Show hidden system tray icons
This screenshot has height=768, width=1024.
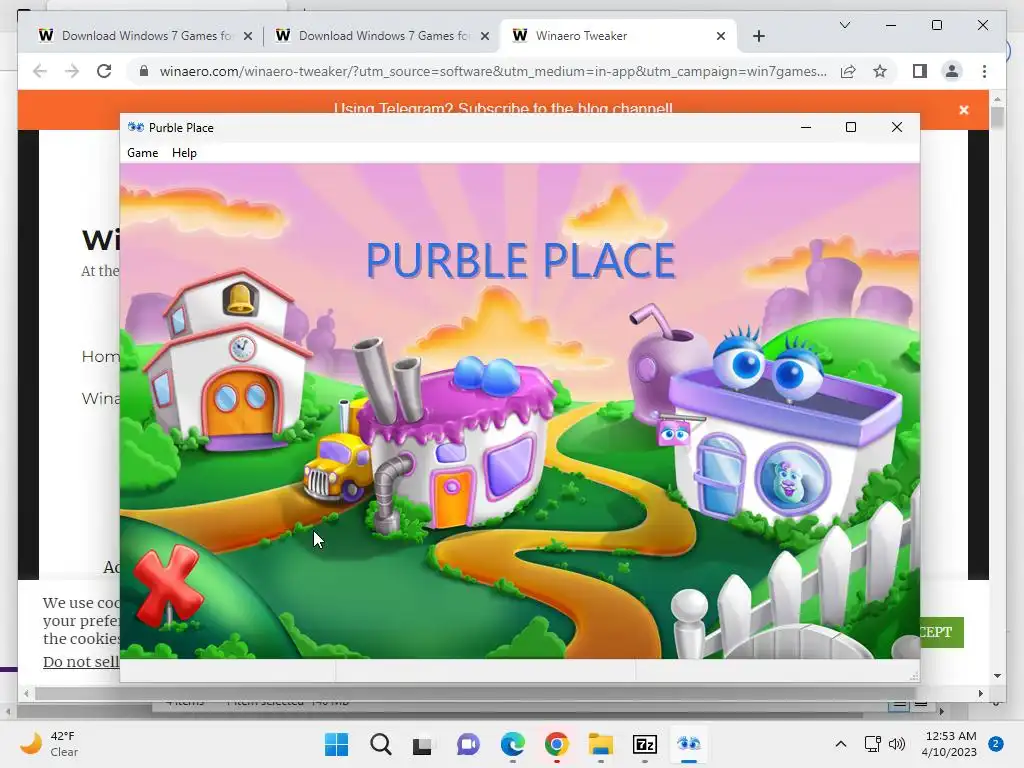(840, 744)
